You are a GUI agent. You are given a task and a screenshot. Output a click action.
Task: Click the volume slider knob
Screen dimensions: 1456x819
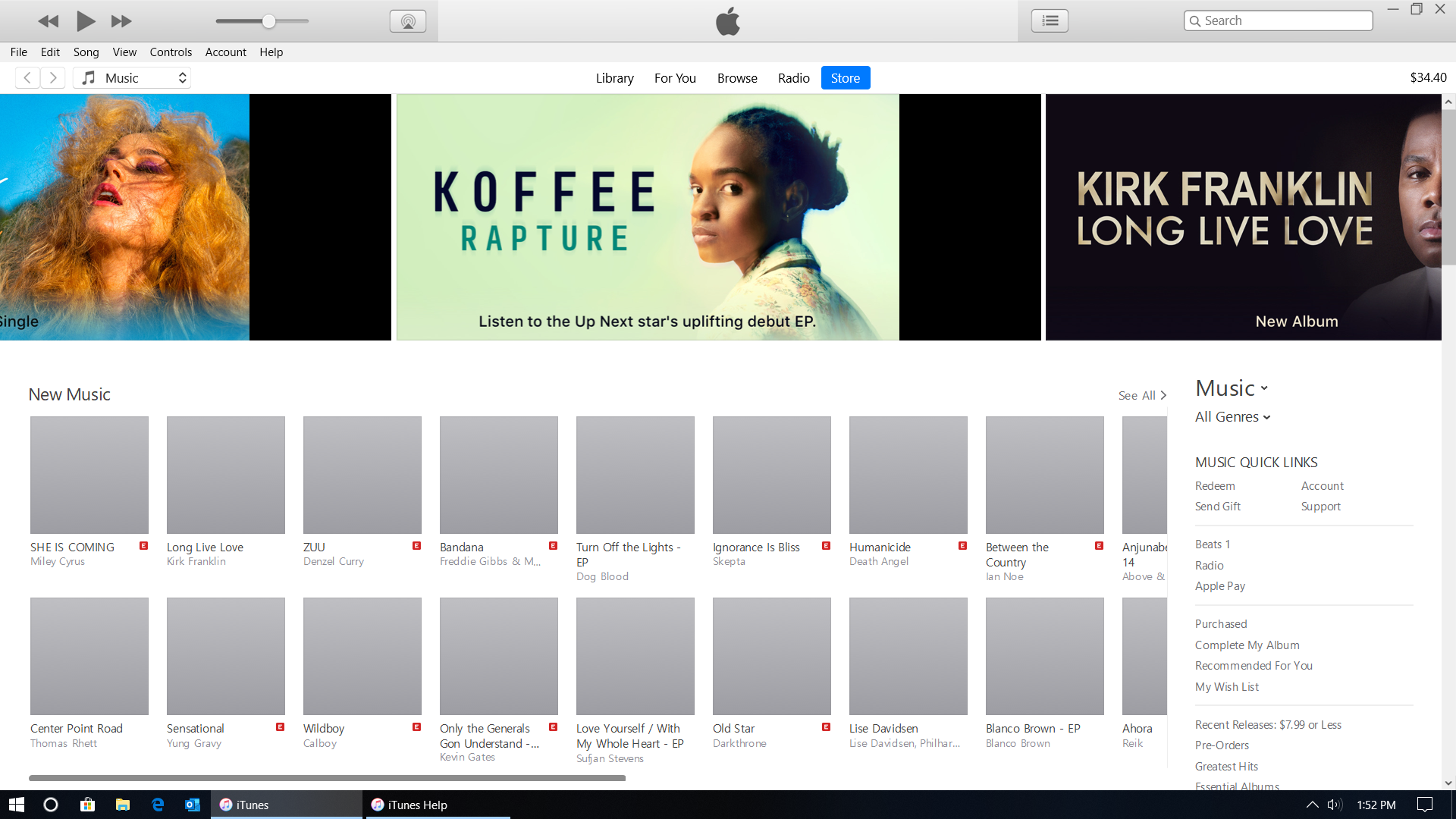[268, 21]
